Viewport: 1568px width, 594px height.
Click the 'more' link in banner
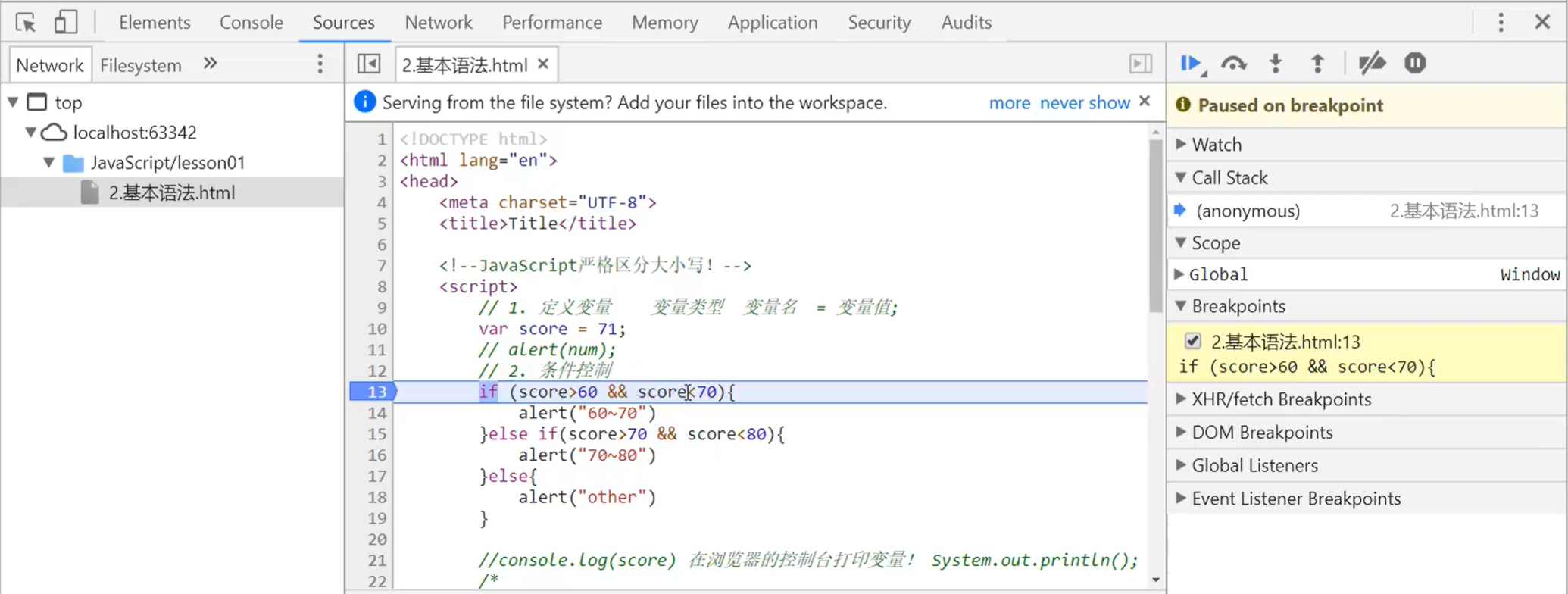click(x=1010, y=102)
